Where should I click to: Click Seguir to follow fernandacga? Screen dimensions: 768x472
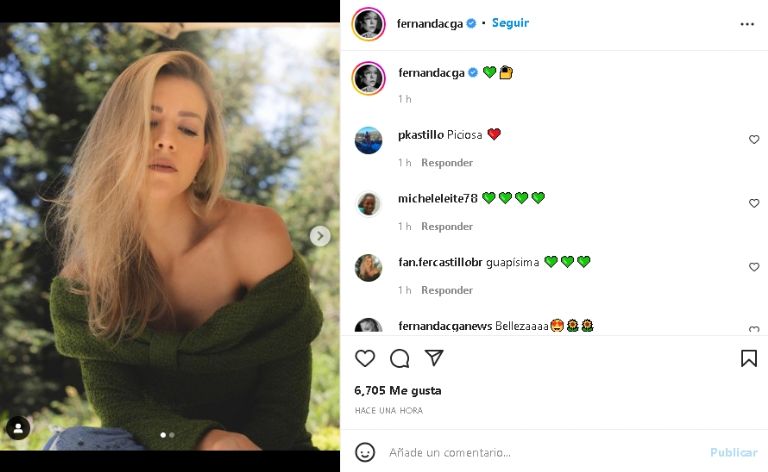(x=510, y=22)
